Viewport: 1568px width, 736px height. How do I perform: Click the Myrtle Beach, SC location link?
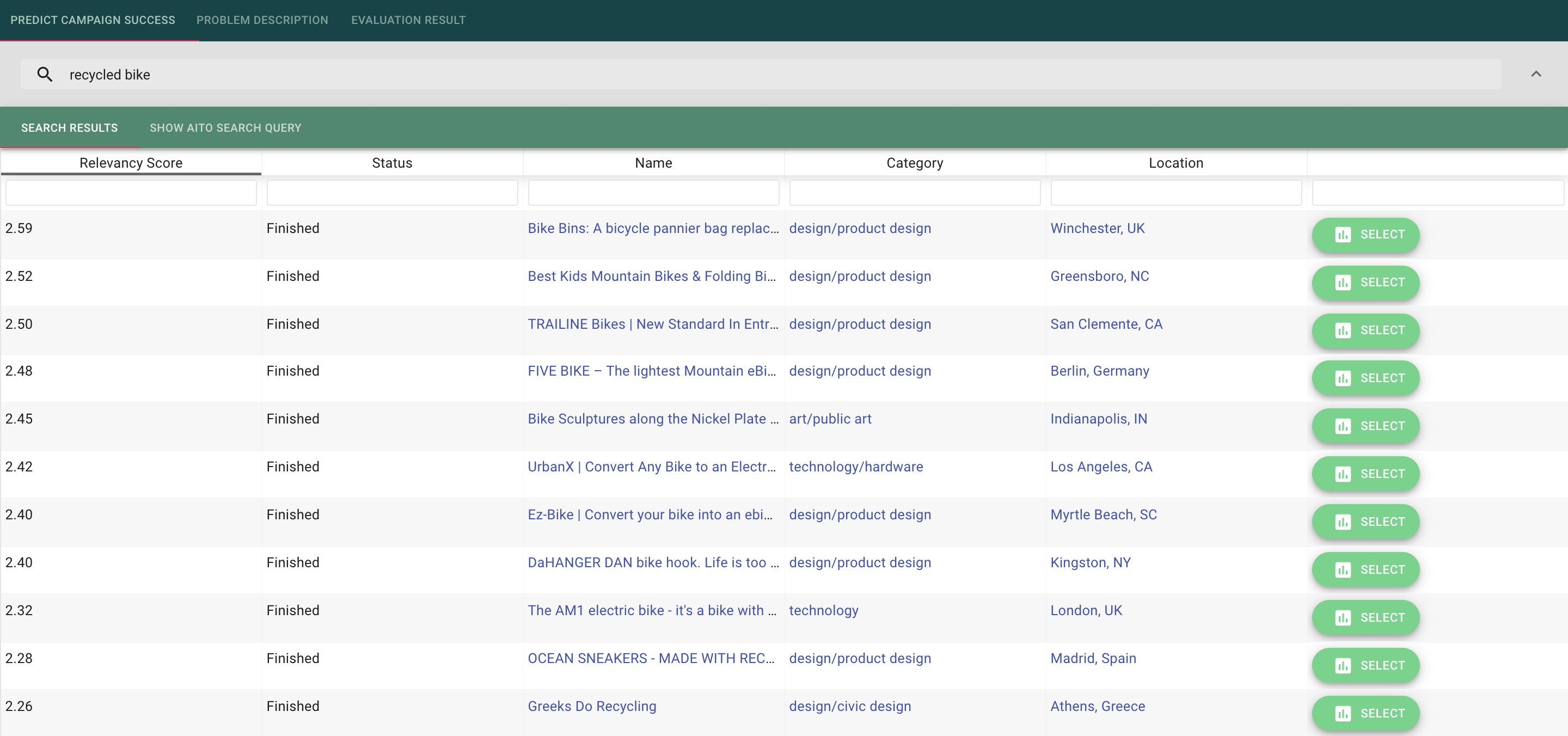pyautogui.click(x=1104, y=514)
